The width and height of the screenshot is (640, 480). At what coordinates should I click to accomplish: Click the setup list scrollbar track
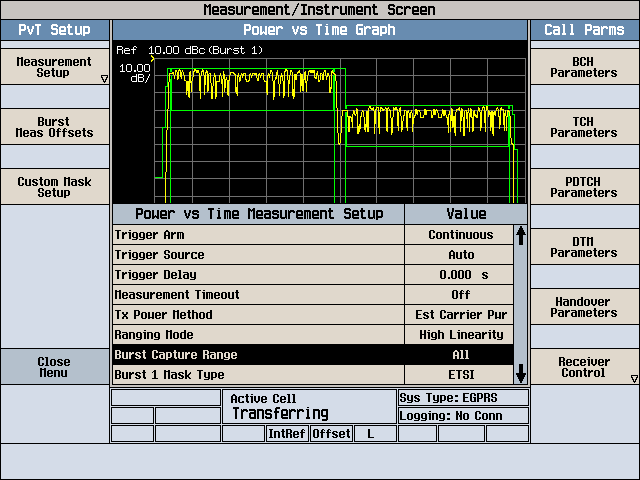520,304
